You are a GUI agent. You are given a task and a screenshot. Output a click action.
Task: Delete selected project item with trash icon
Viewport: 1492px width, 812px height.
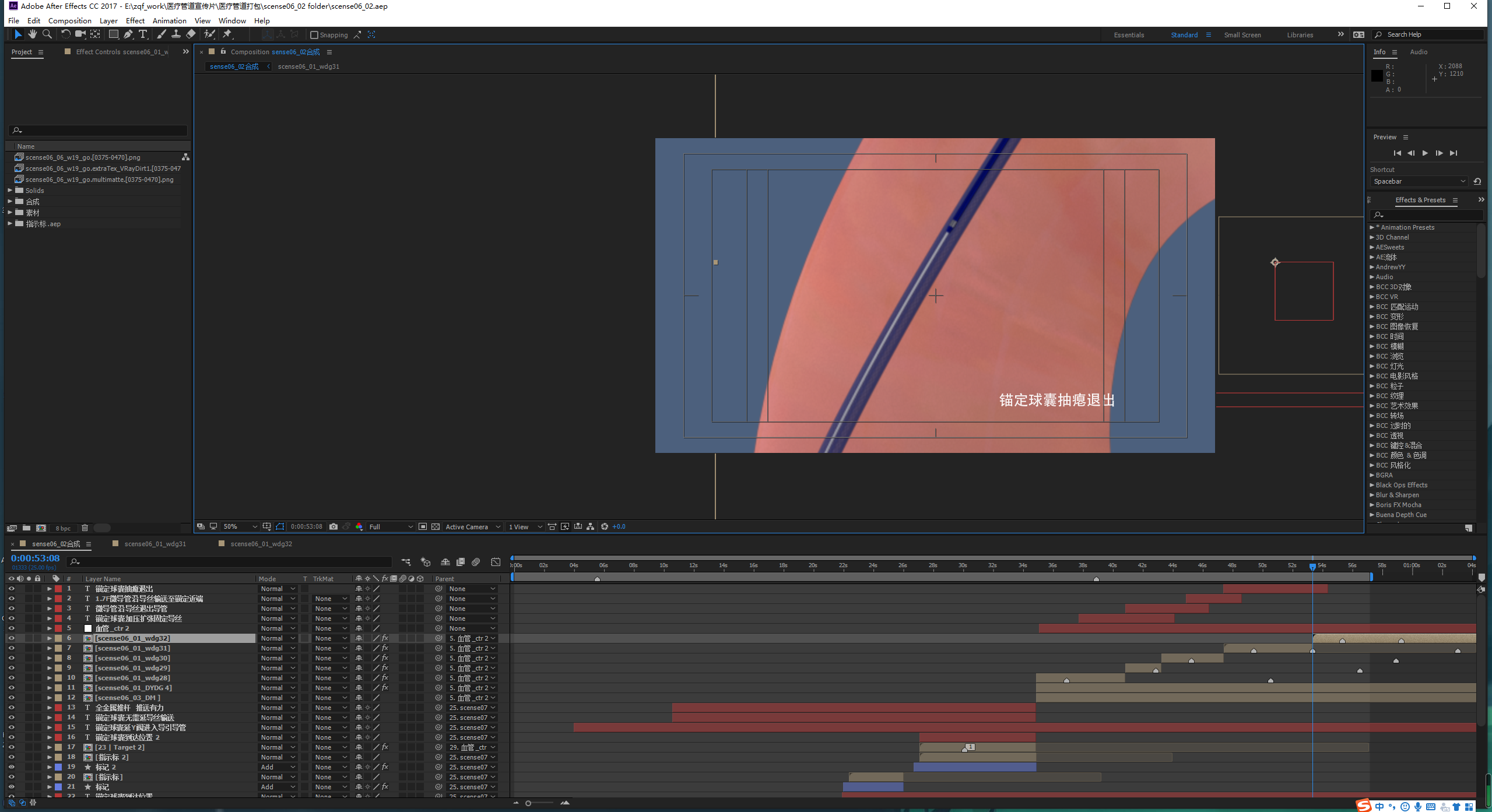click(x=85, y=528)
